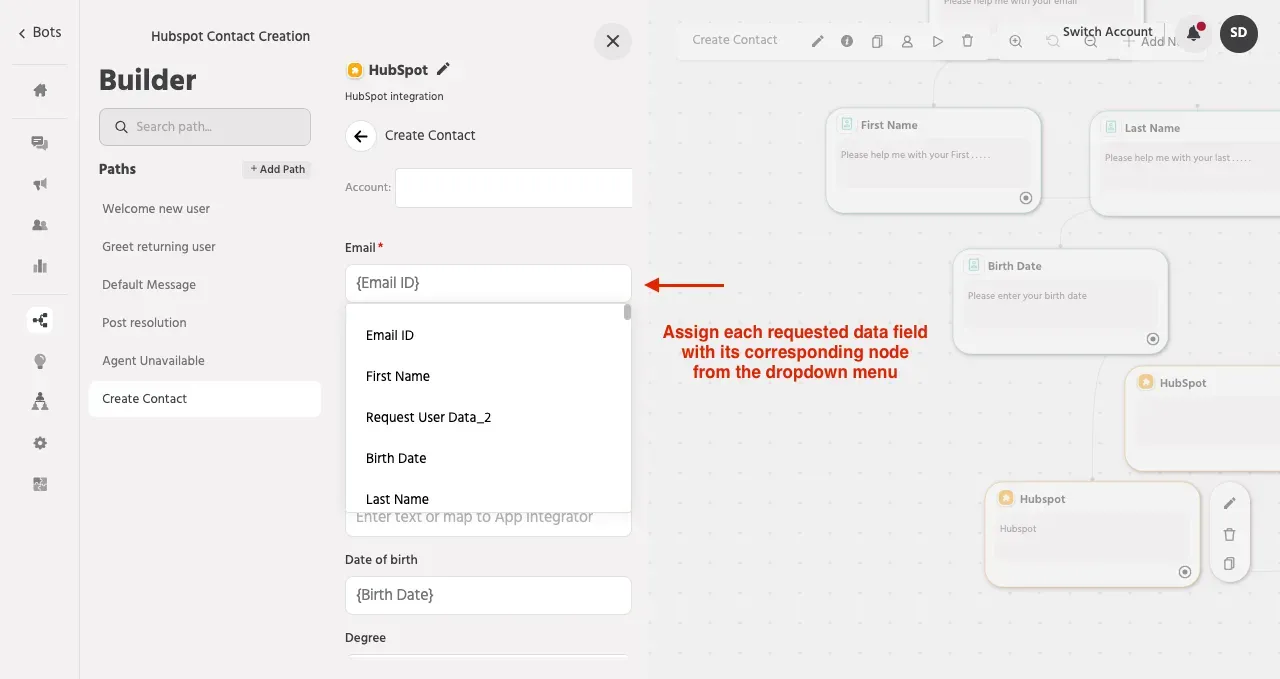Click the Search path box
The height and width of the screenshot is (679, 1280).
click(205, 127)
